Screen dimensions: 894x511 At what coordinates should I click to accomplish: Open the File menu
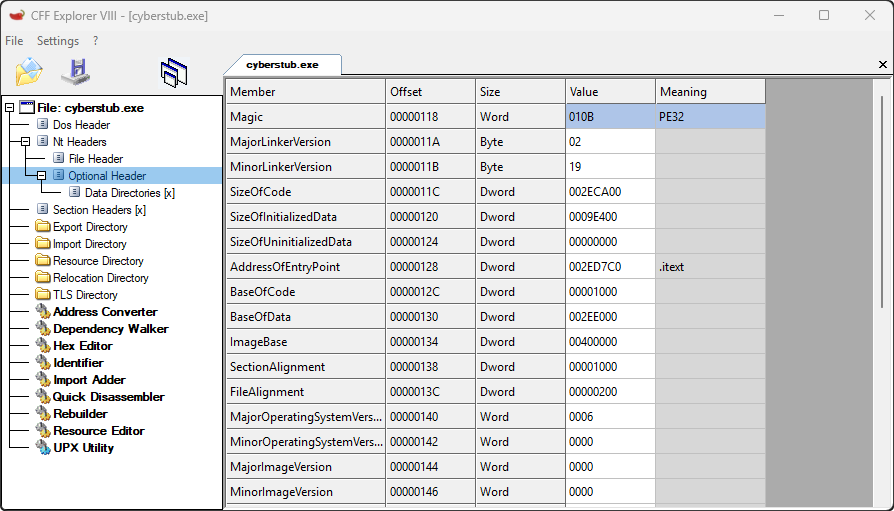[14, 41]
